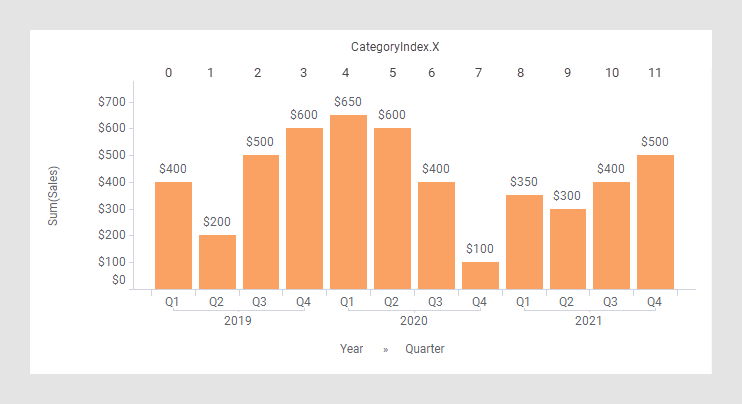
Task: Select the 2021 year label
Action: tap(588, 321)
